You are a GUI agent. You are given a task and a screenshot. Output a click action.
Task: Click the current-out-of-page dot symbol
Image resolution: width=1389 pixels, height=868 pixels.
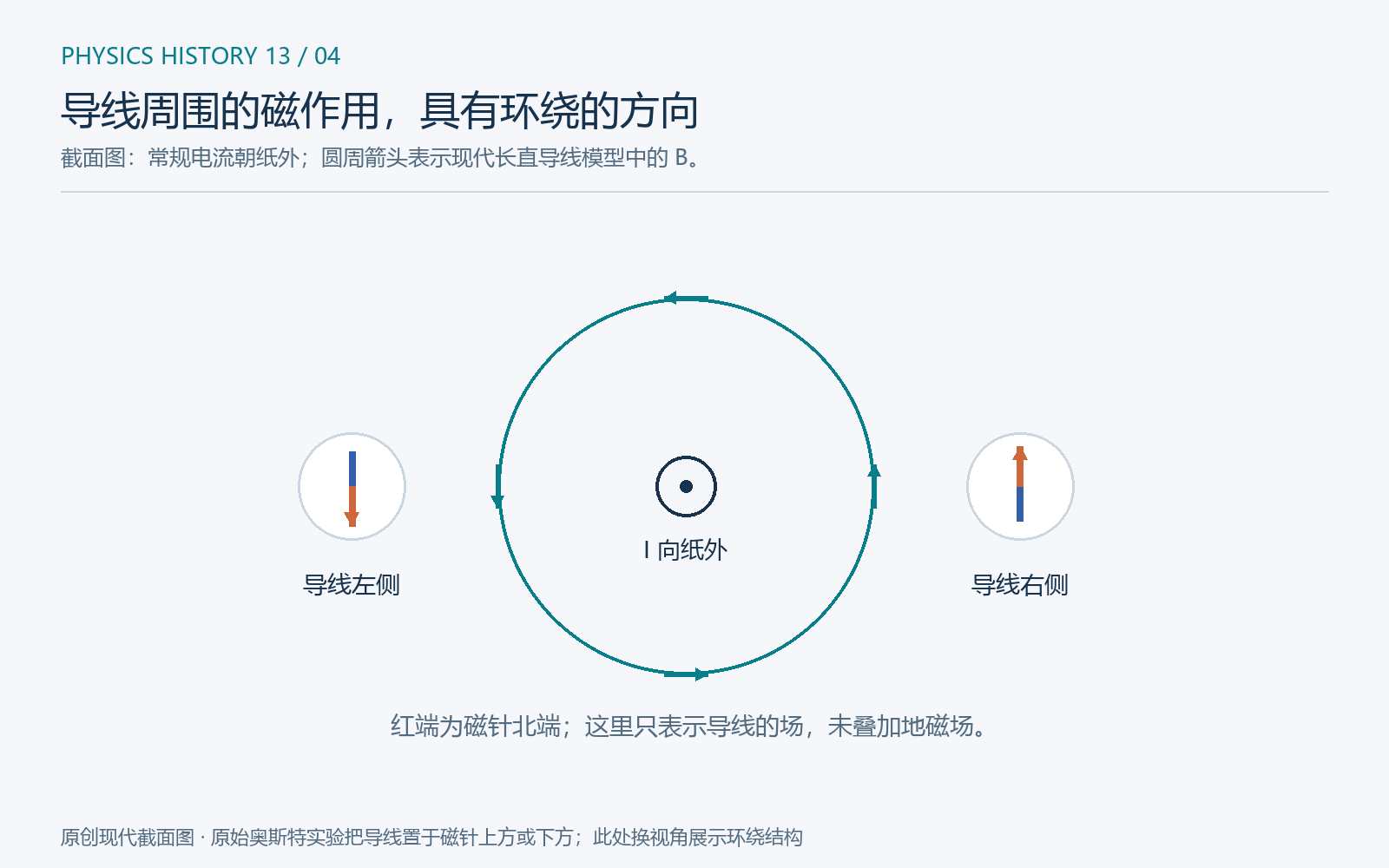pyautogui.click(x=686, y=486)
